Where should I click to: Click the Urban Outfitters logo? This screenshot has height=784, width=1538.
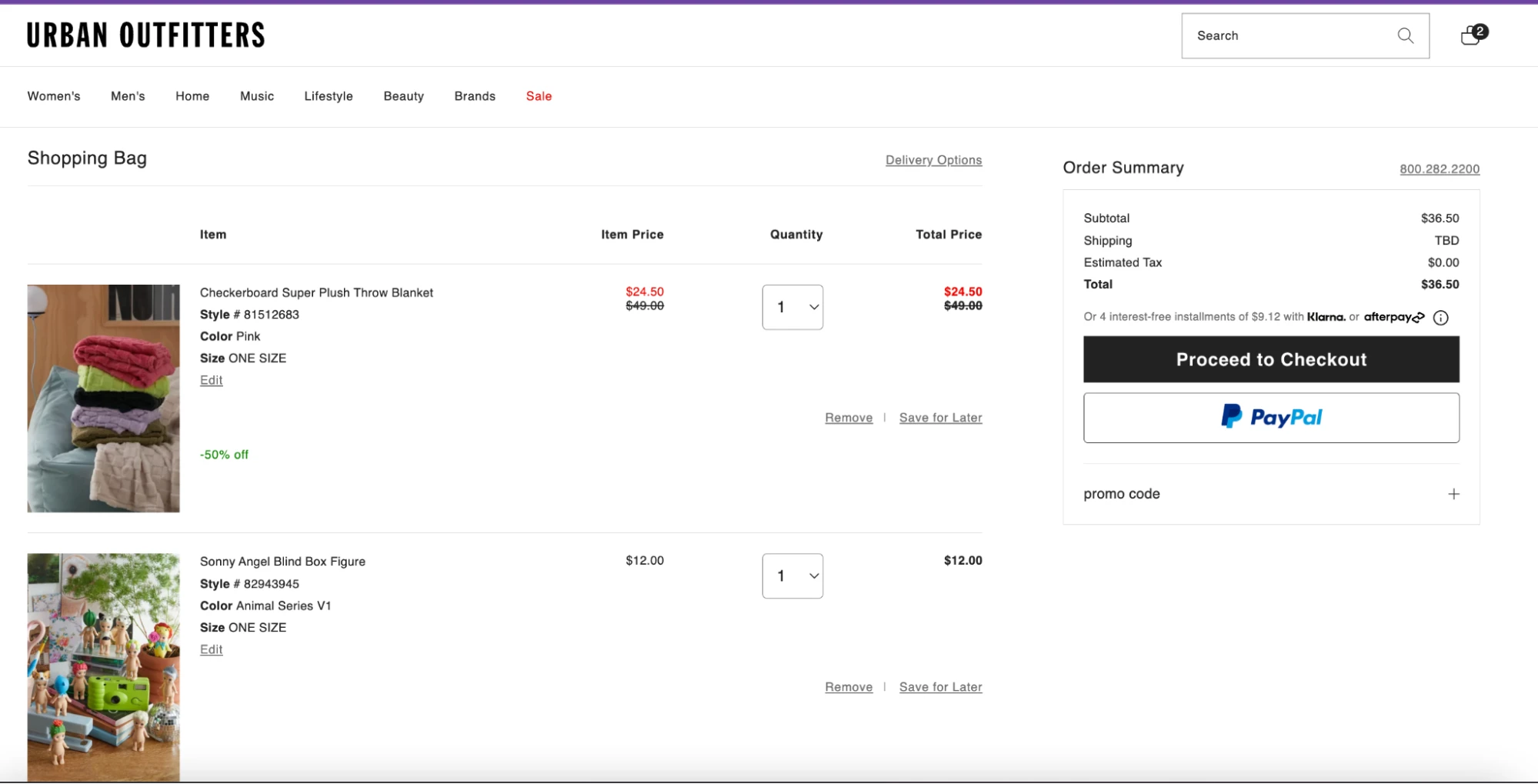click(146, 35)
